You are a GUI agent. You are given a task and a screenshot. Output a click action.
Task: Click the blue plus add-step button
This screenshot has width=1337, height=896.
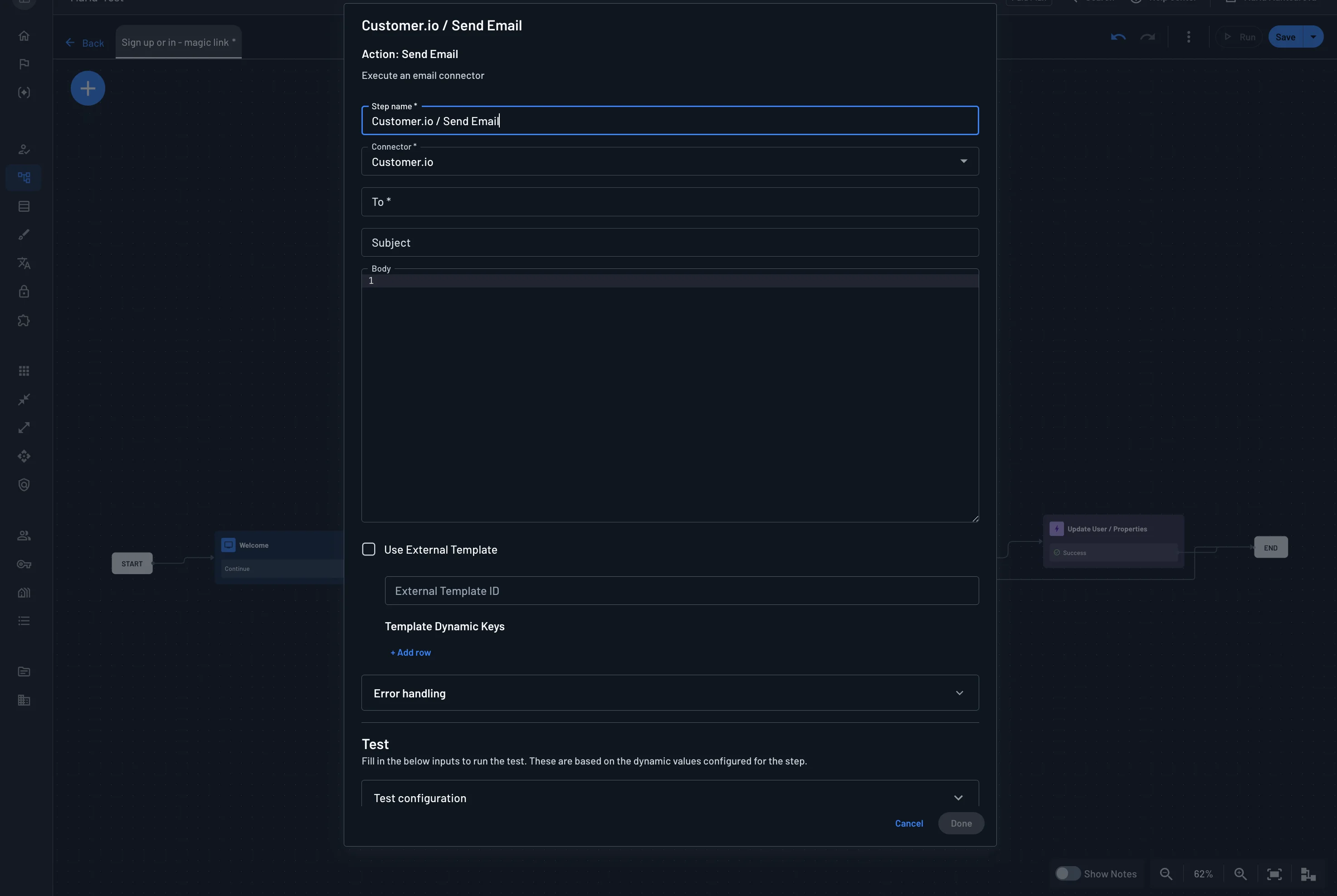[x=88, y=88]
